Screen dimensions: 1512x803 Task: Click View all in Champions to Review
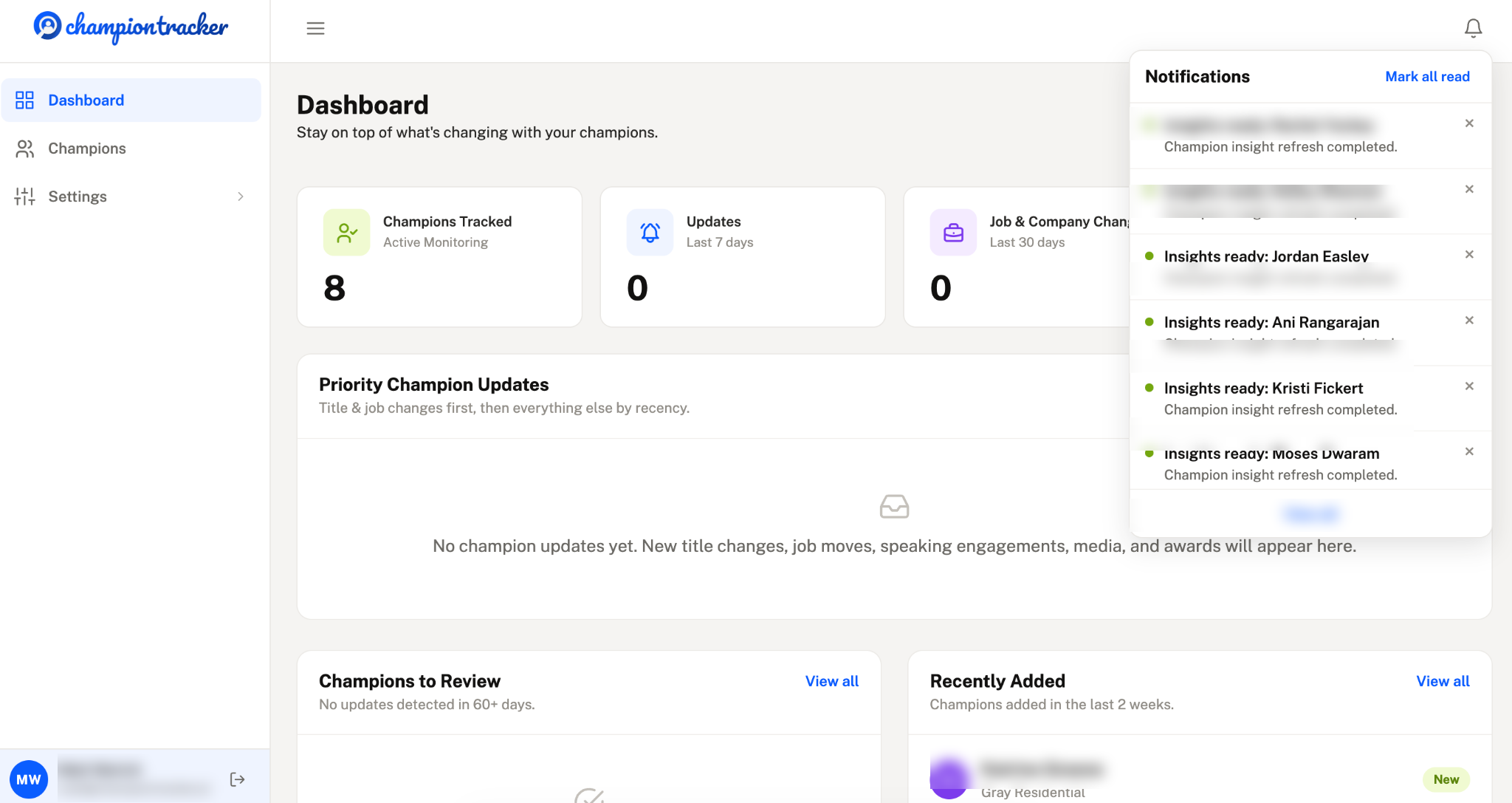(831, 681)
